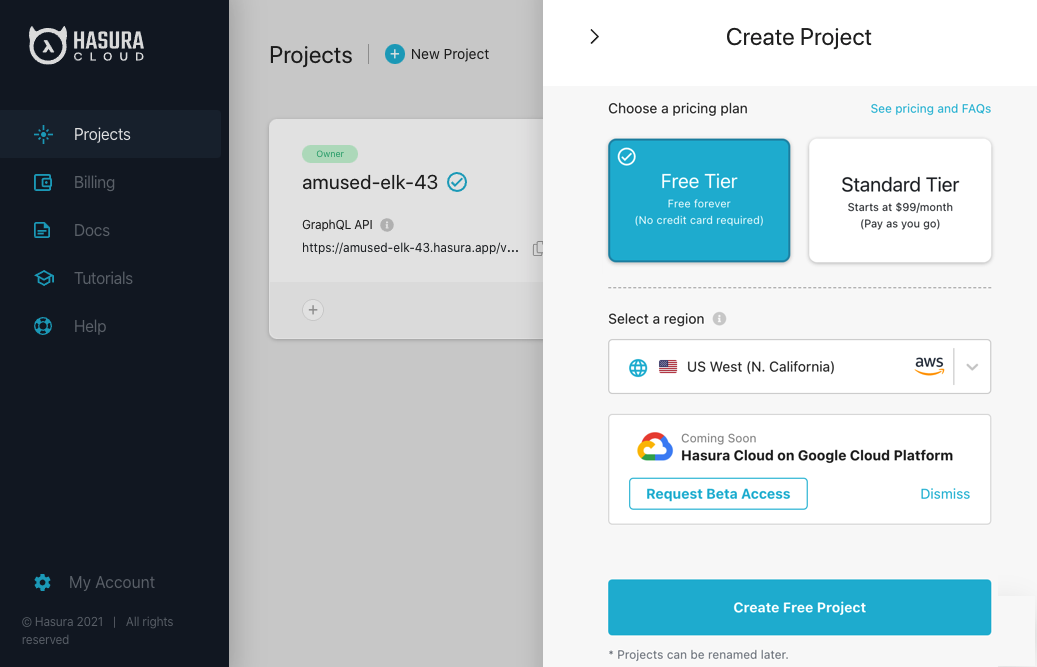Open Docs from the sidebar
Image resolution: width=1037 pixels, height=667 pixels.
(41, 230)
